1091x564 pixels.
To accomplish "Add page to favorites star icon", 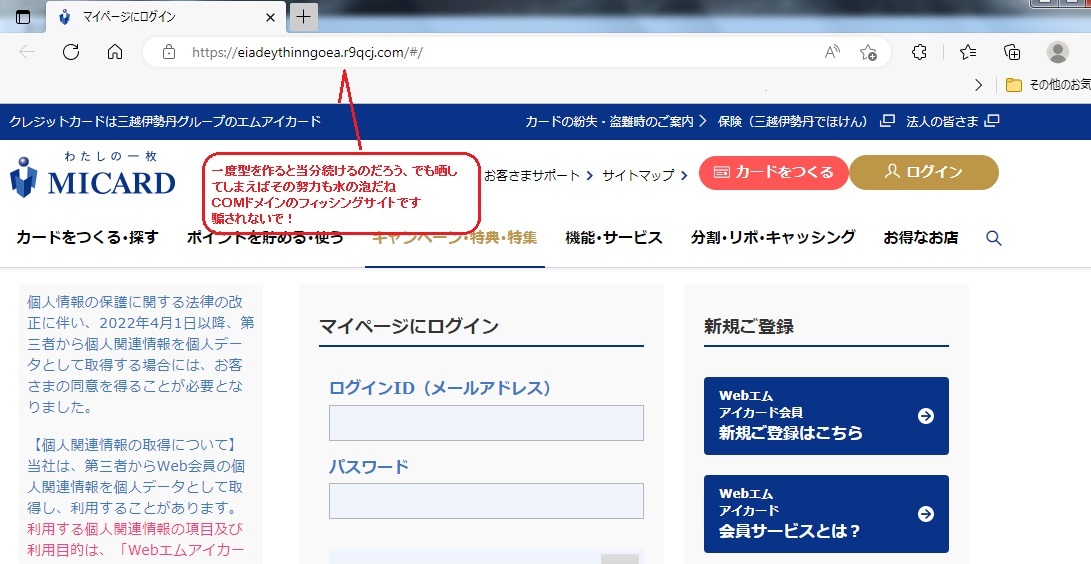I will (868, 52).
